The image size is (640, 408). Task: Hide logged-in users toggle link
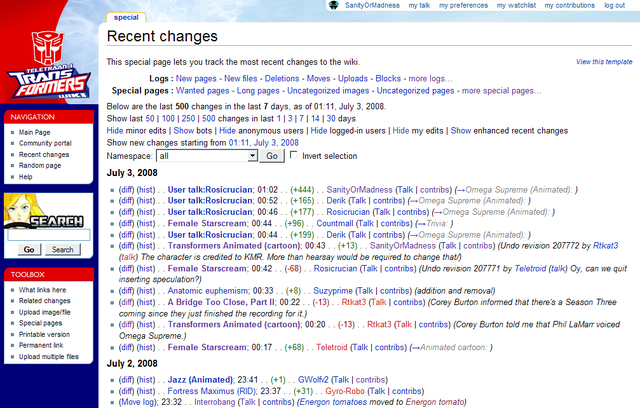pyautogui.click(x=319, y=131)
